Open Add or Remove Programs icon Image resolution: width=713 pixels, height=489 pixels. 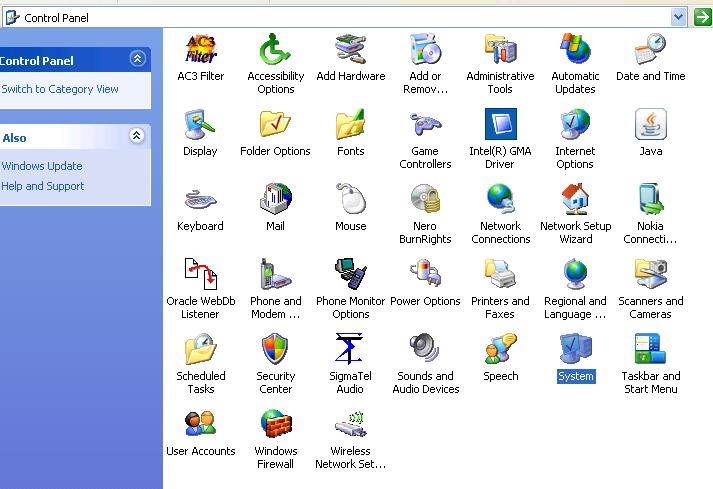point(426,49)
